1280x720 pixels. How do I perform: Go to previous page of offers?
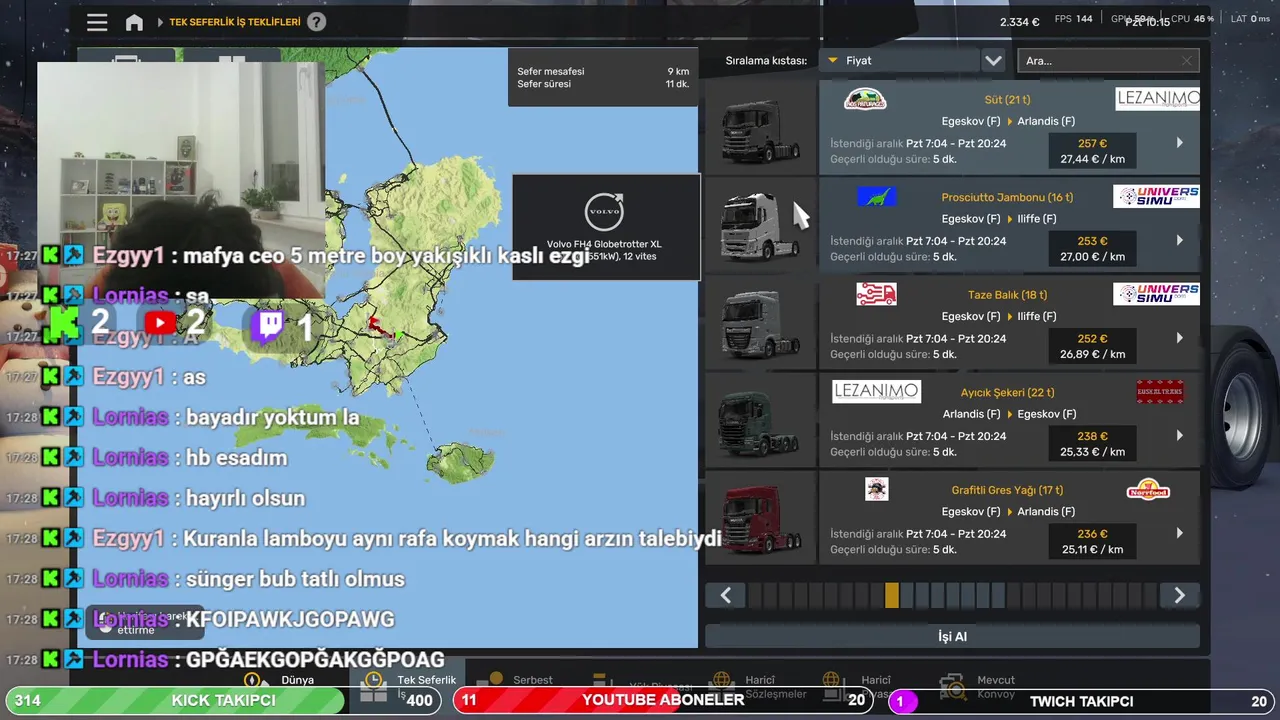click(x=726, y=596)
